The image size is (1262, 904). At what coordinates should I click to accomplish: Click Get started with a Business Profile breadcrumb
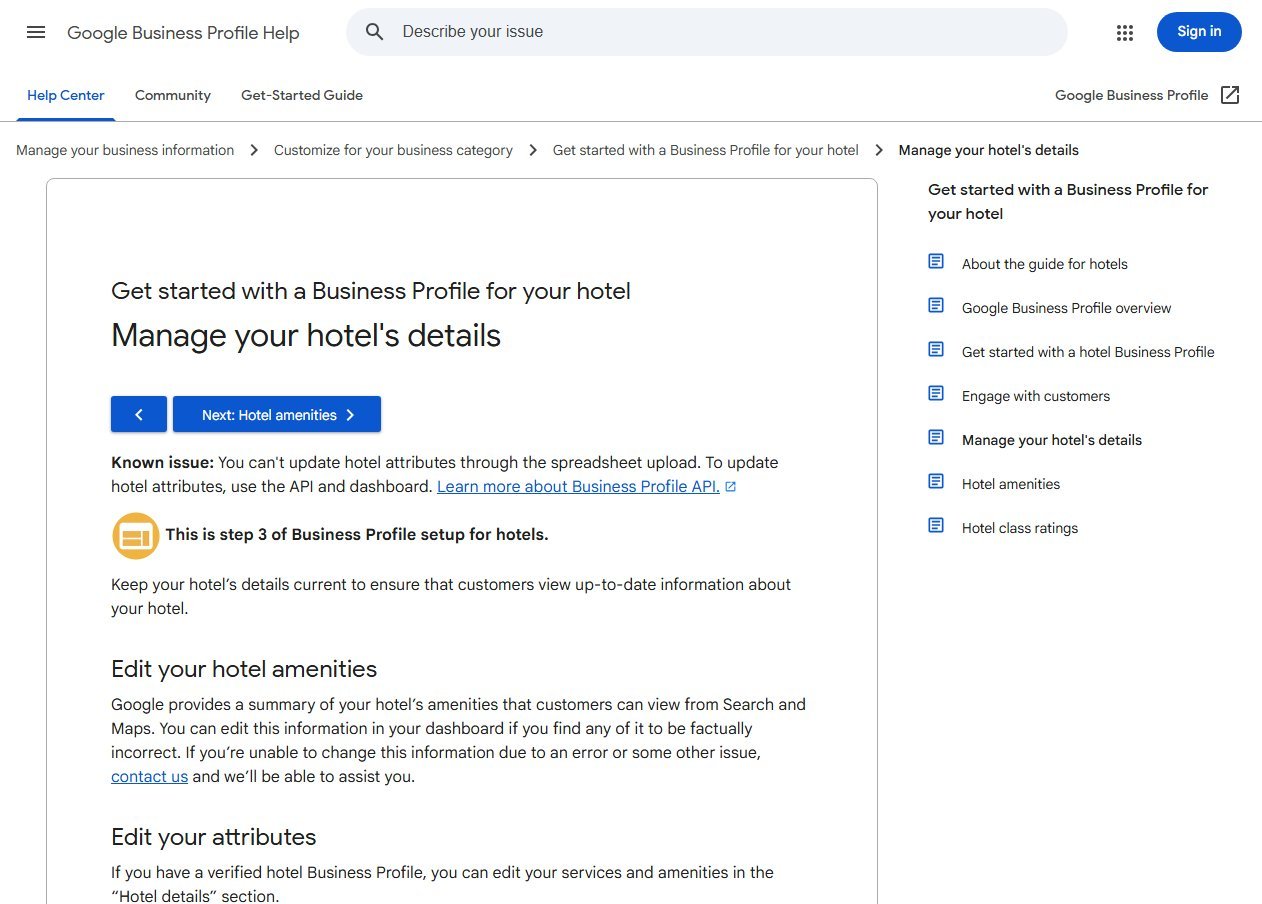[x=706, y=150]
